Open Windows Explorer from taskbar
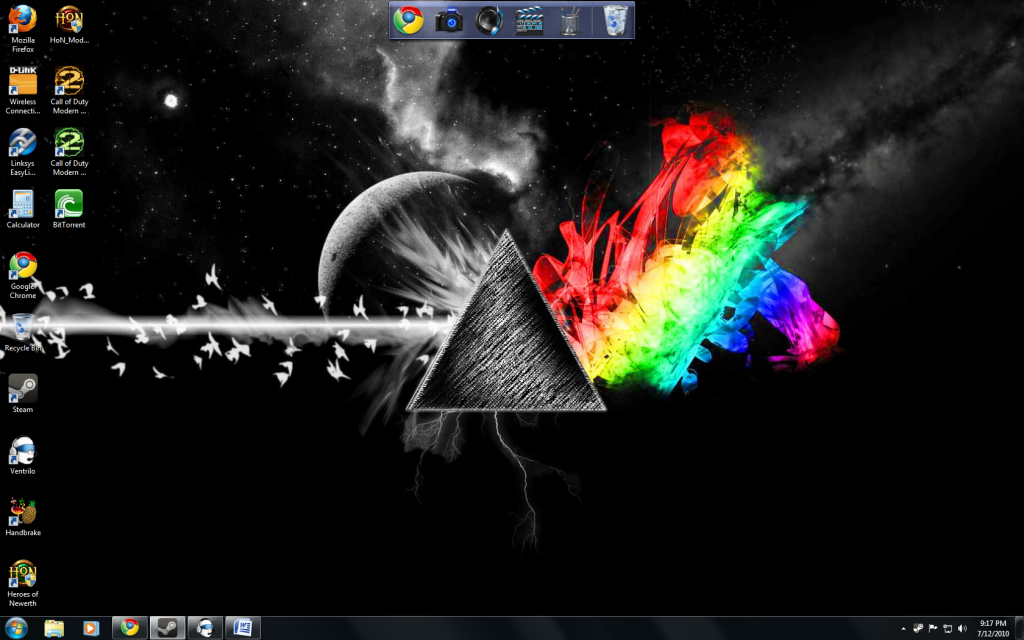This screenshot has width=1024, height=640. (x=54, y=628)
